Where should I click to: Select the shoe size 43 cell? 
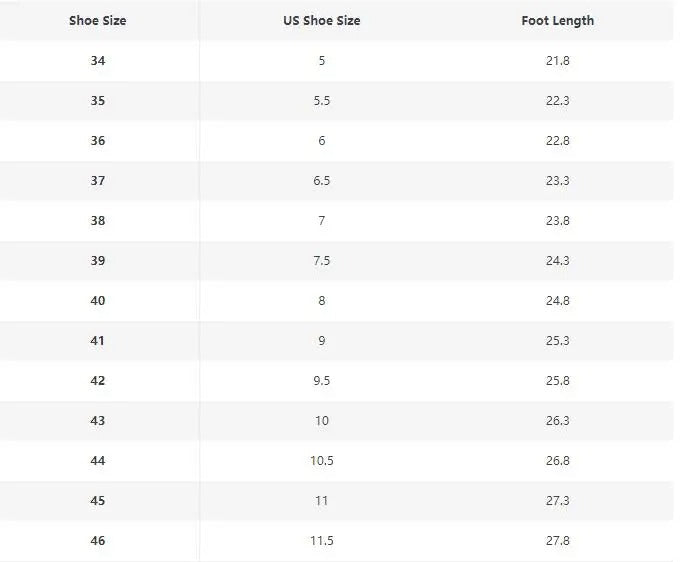coord(97,421)
